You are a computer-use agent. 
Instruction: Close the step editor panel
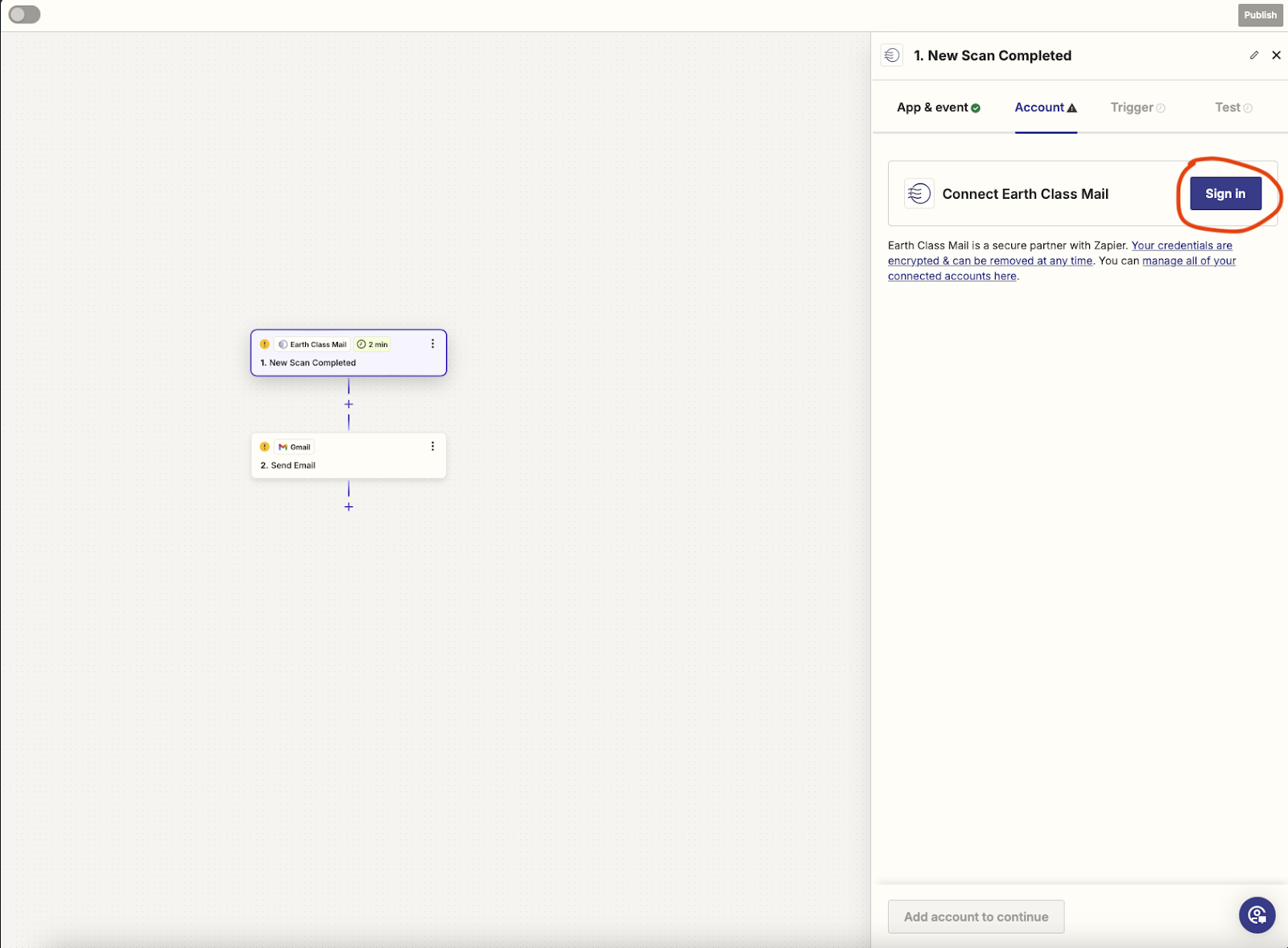click(1276, 56)
